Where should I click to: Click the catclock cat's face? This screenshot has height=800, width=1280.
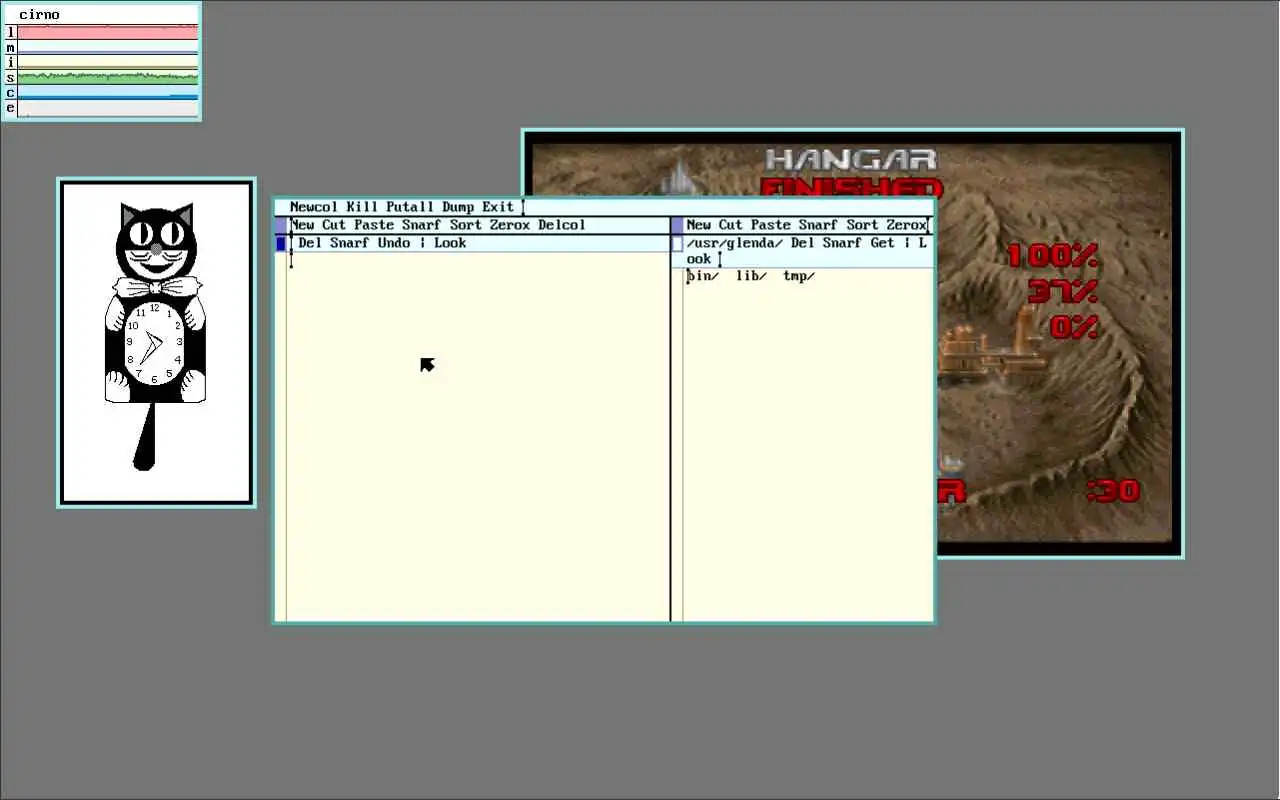156,244
